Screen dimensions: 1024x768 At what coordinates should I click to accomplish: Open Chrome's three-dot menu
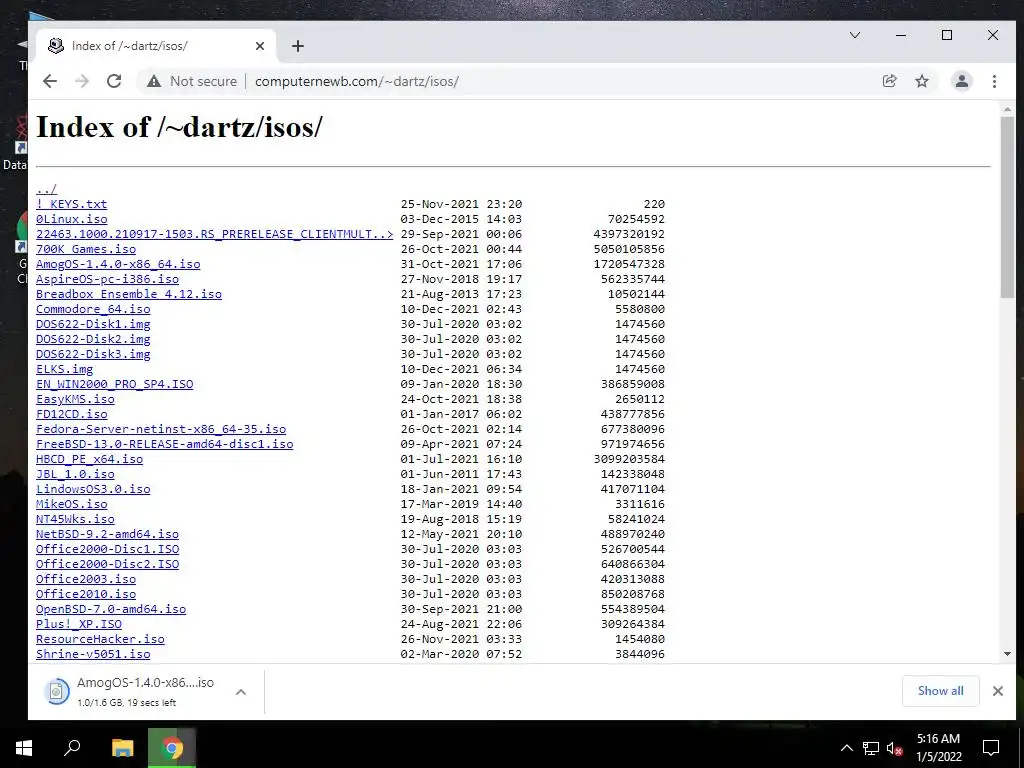[x=994, y=81]
